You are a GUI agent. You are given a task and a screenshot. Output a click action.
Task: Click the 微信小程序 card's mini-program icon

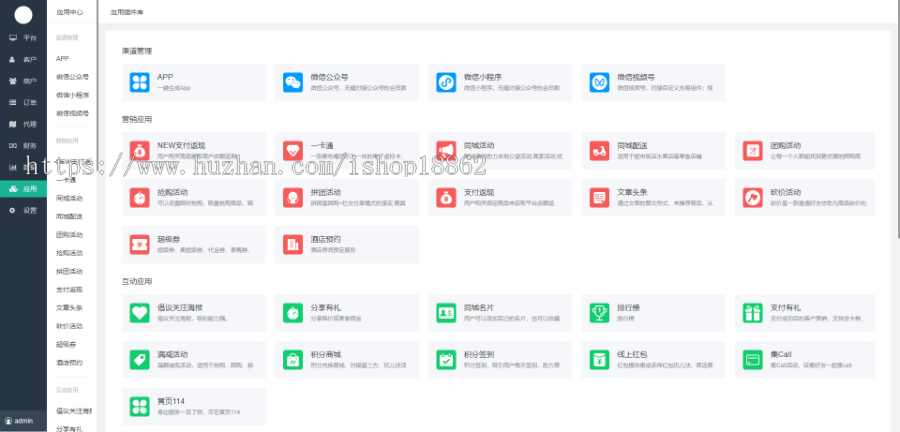(446, 83)
